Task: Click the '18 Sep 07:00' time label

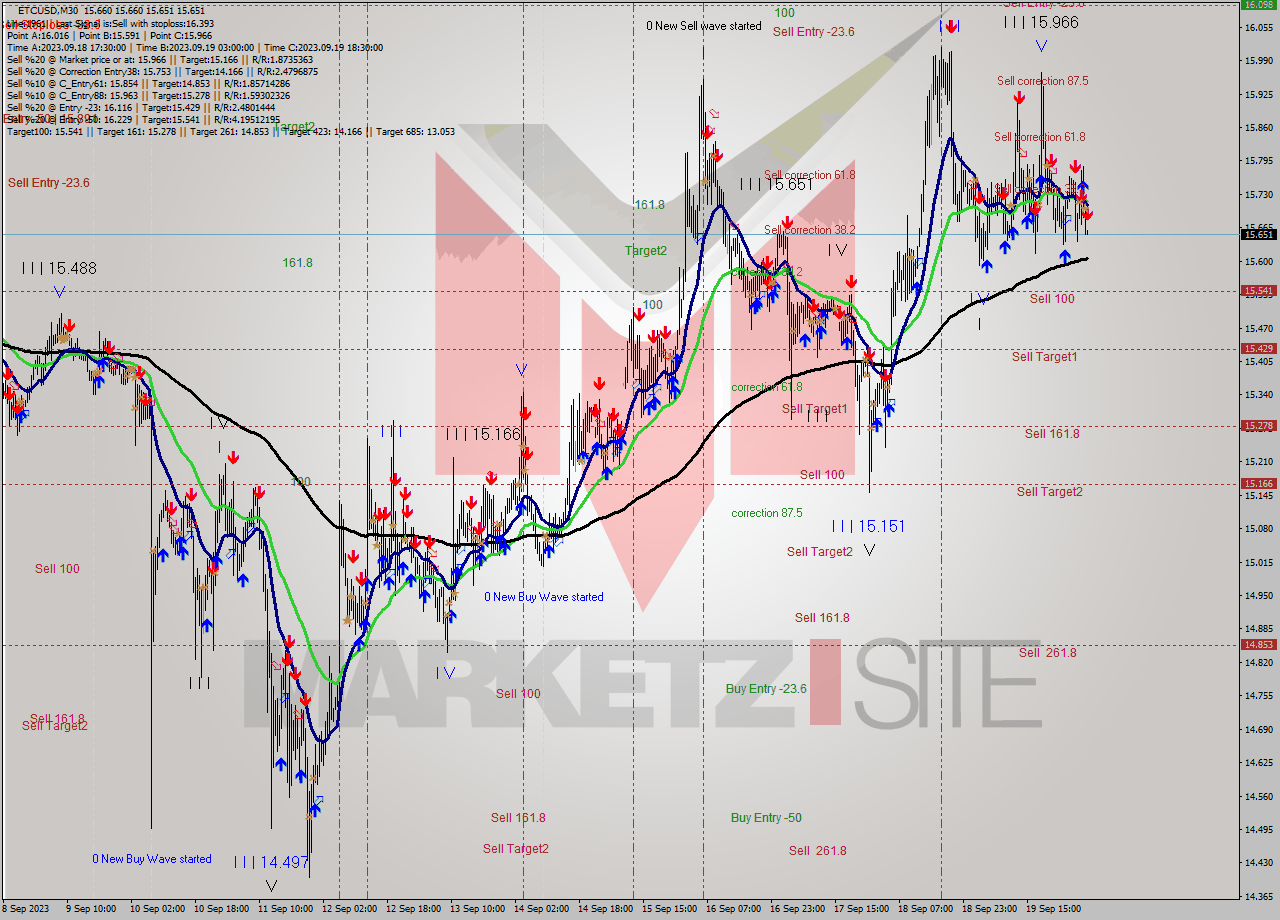Action: (x=925, y=909)
